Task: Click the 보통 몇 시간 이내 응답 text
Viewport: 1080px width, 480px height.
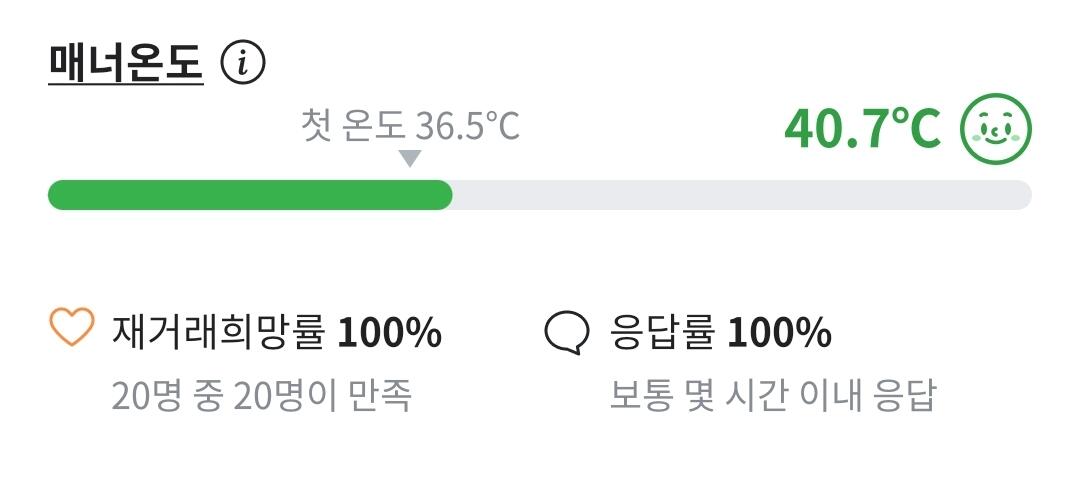Action: pos(772,396)
